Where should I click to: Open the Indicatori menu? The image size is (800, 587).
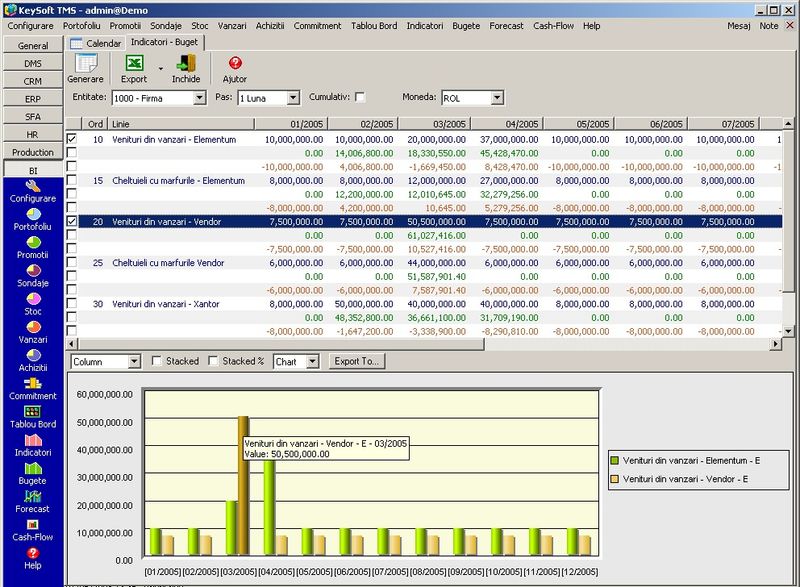[424, 25]
